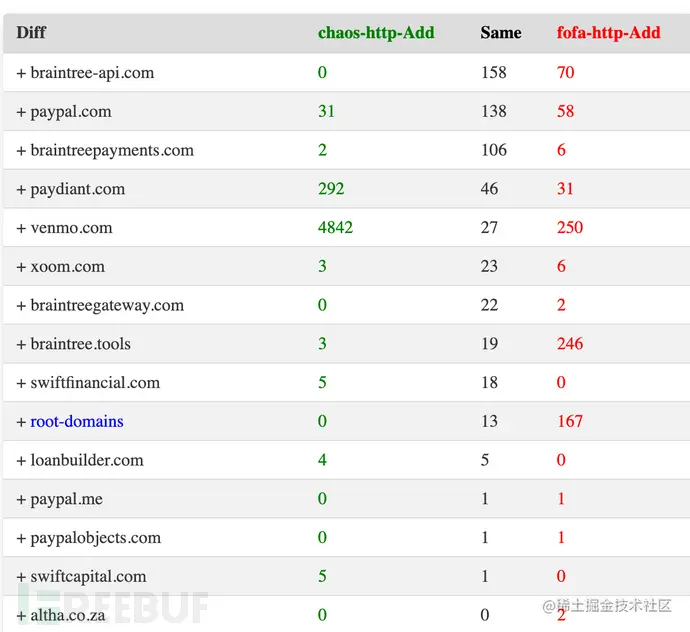Select the braintreepayments.com row label
This screenshot has width=690, height=632.
coord(112,150)
